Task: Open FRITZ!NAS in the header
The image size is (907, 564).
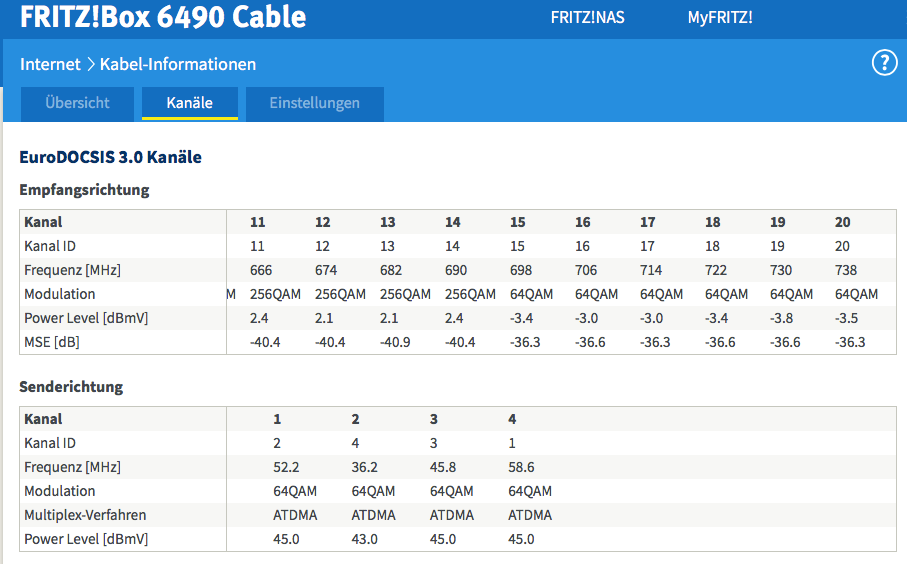Action: [587, 17]
